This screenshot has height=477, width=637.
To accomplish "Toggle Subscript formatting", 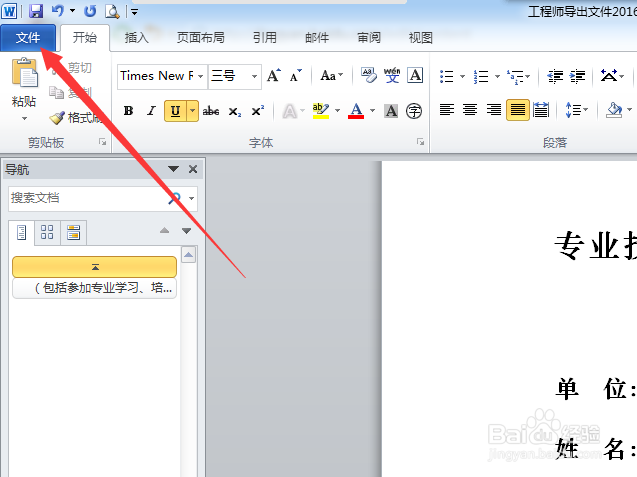I will point(234,111).
